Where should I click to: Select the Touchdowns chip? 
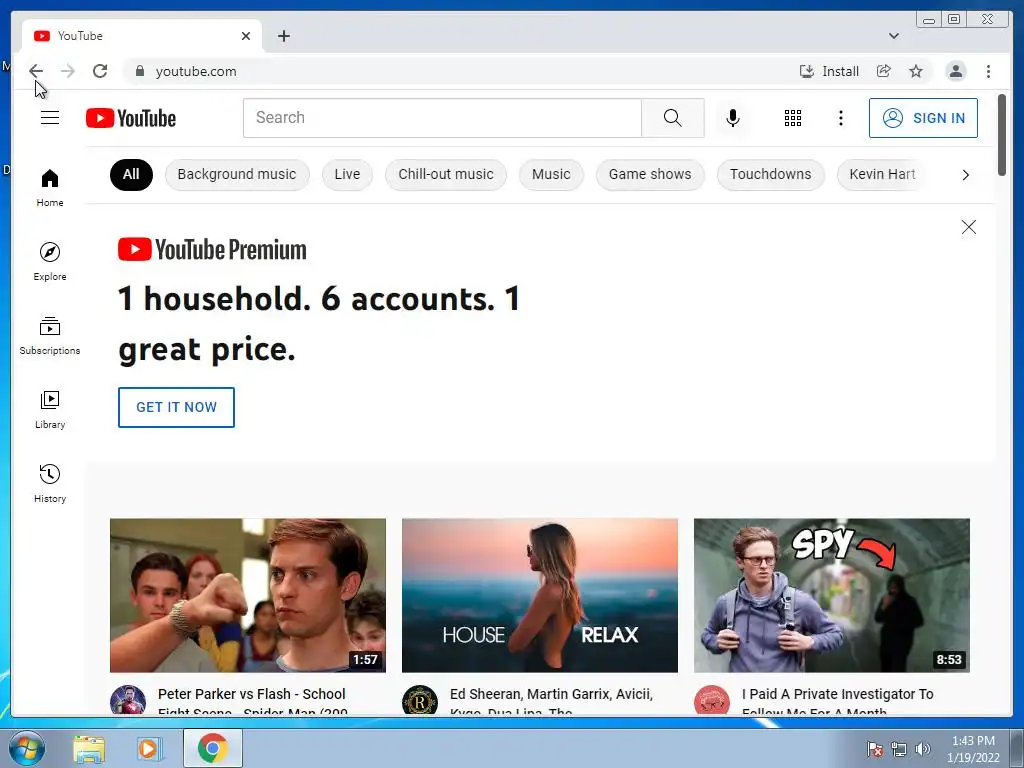[x=771, y=174]
